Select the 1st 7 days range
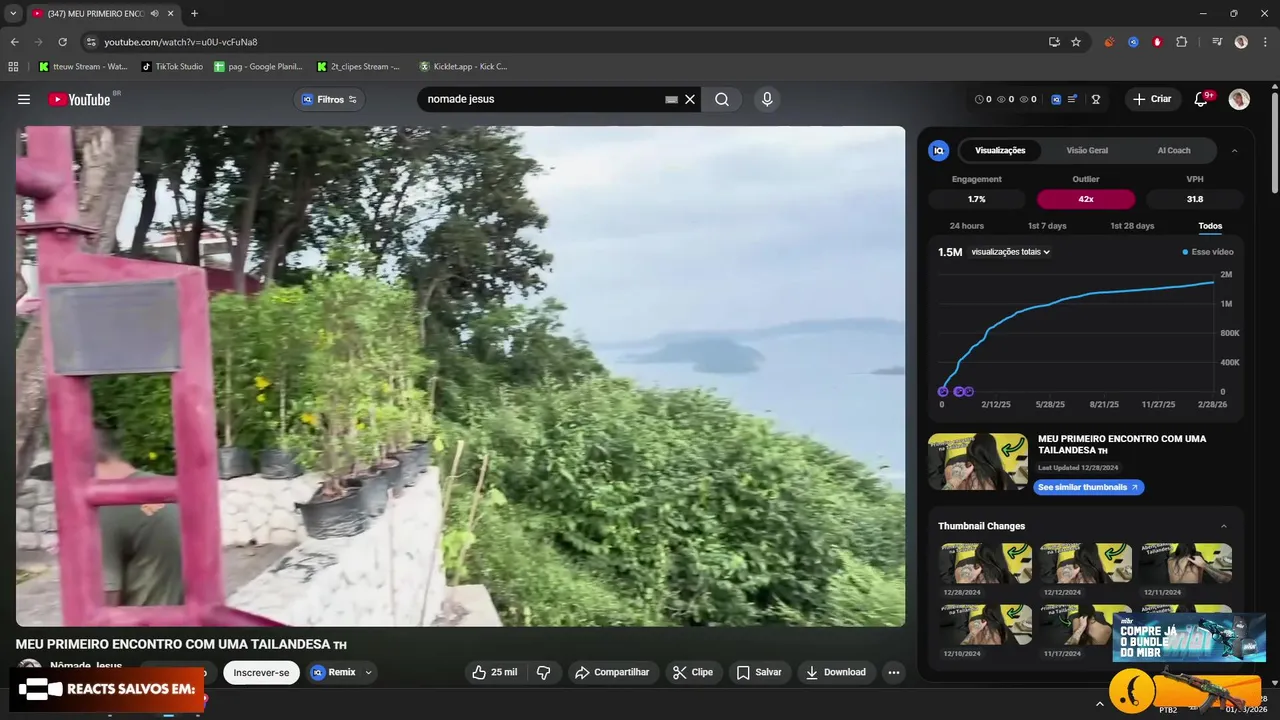Viewport: 1280px width, 720px height. pos(1047,226)
